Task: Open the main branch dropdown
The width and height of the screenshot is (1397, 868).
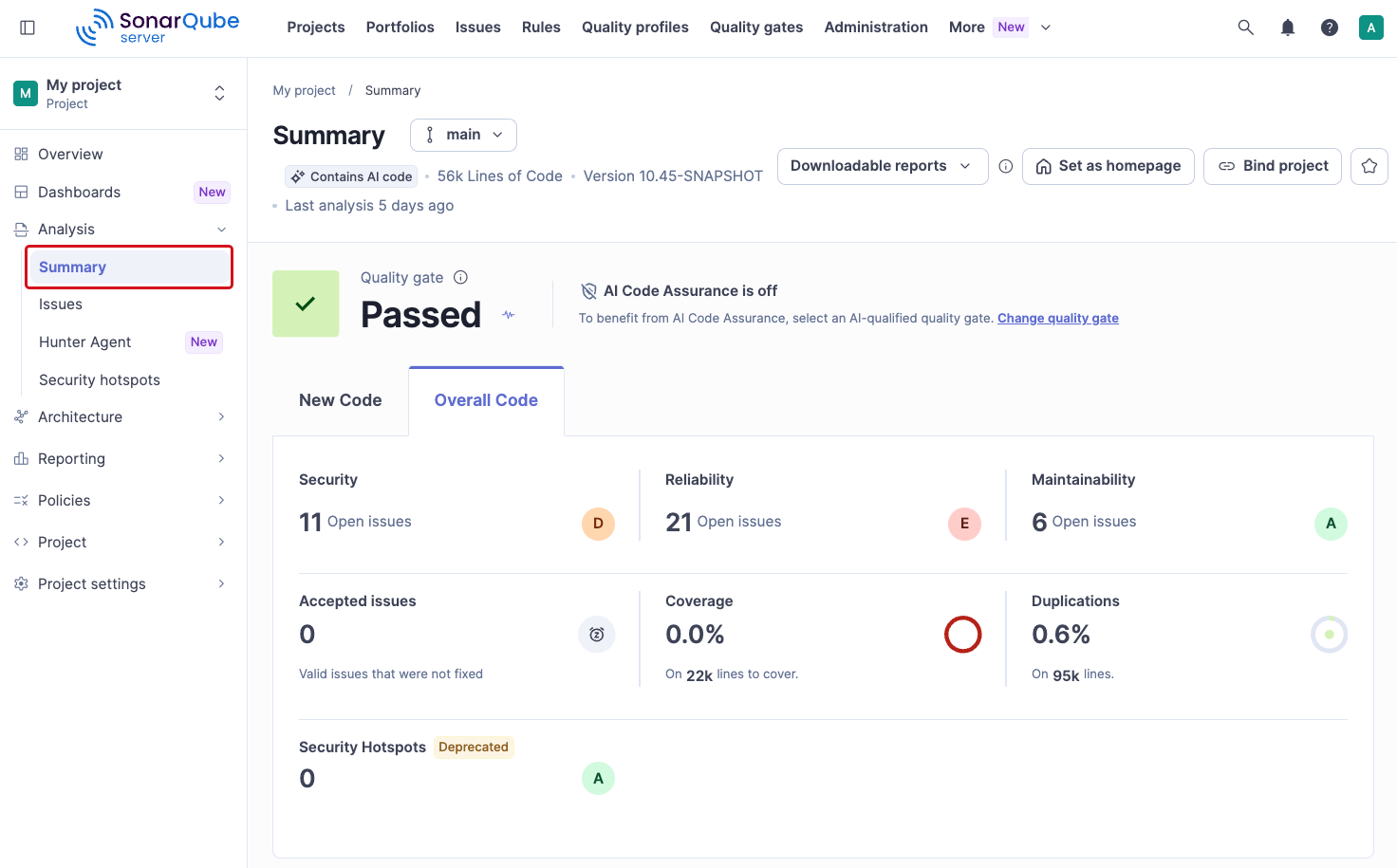Action: (463, 135)
